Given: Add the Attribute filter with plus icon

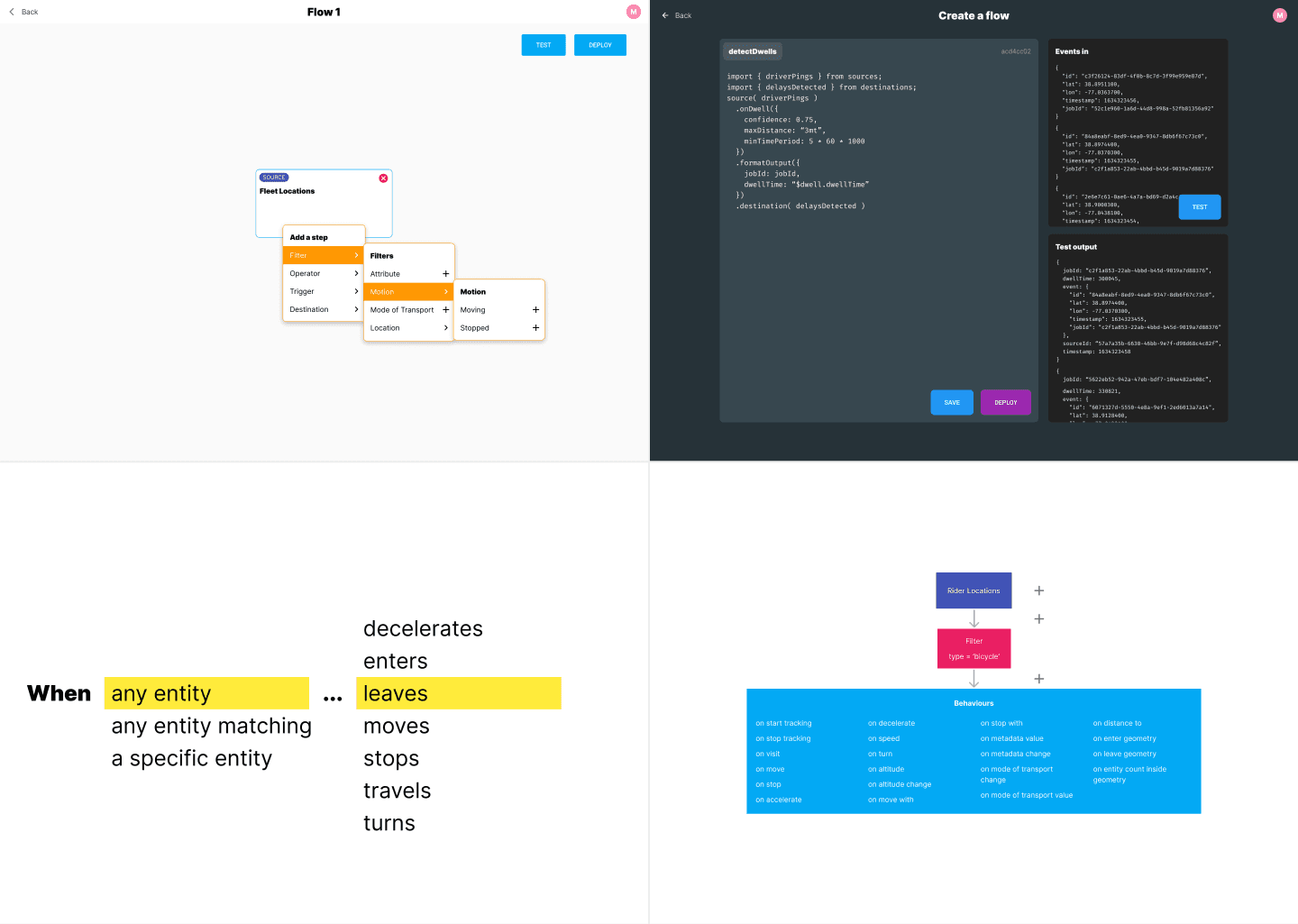Looking at the screenshot, I should [445, 274].
